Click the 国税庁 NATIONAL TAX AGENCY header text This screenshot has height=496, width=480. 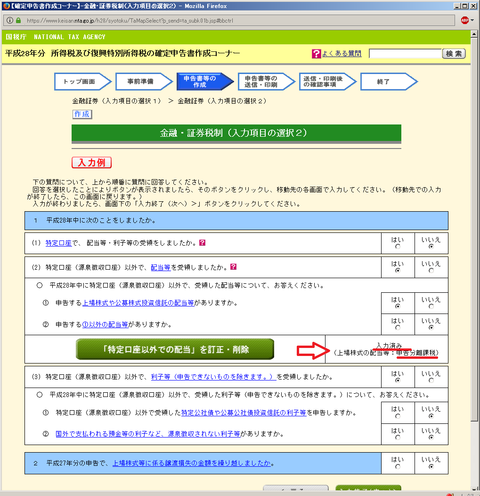click(x=55, y=37)
